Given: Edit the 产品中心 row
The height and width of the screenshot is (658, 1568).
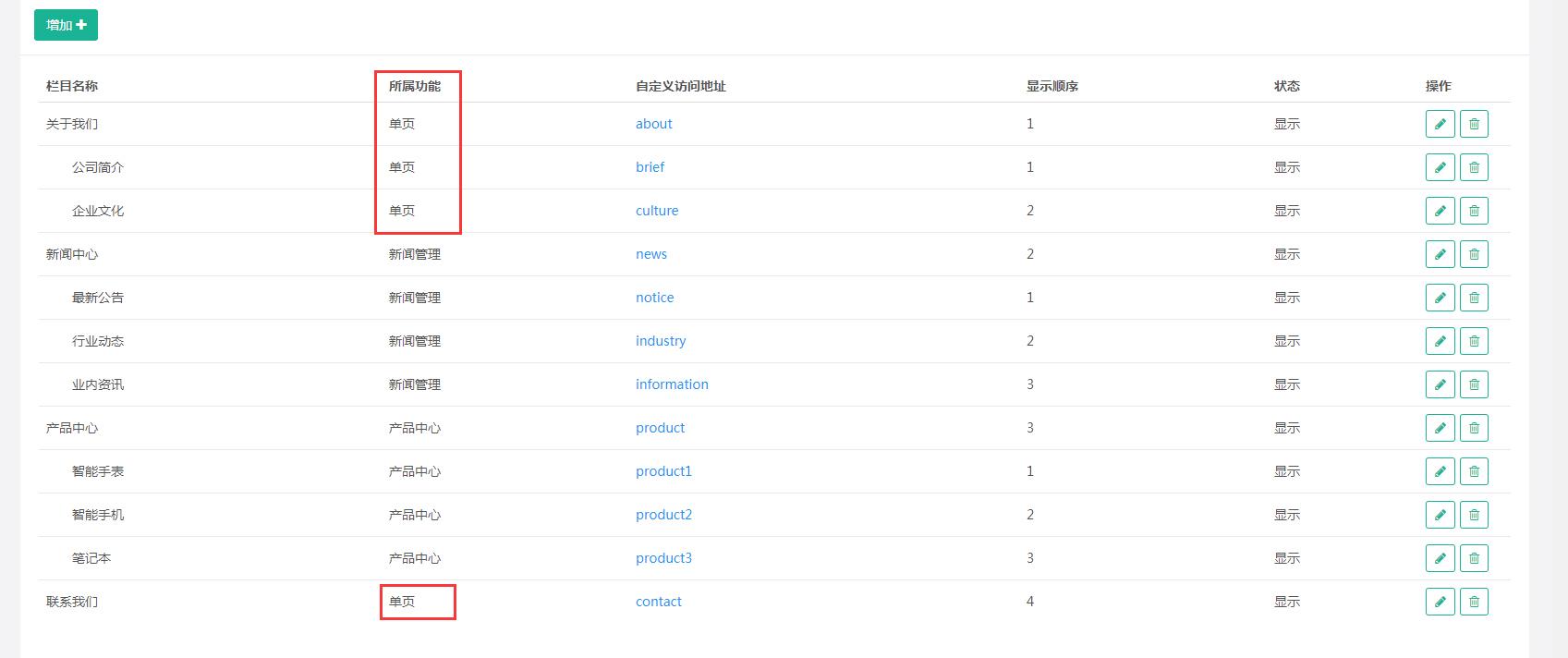Looking at the screenshot, I should (1440, 428).
